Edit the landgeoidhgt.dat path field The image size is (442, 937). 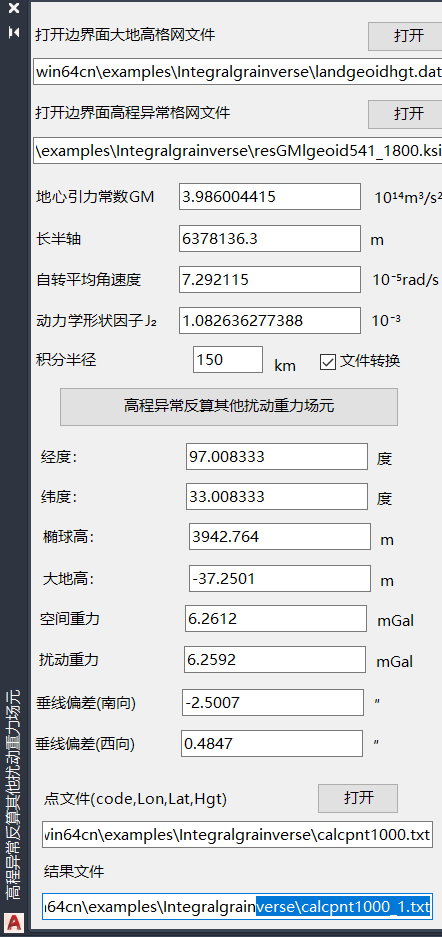238,72
